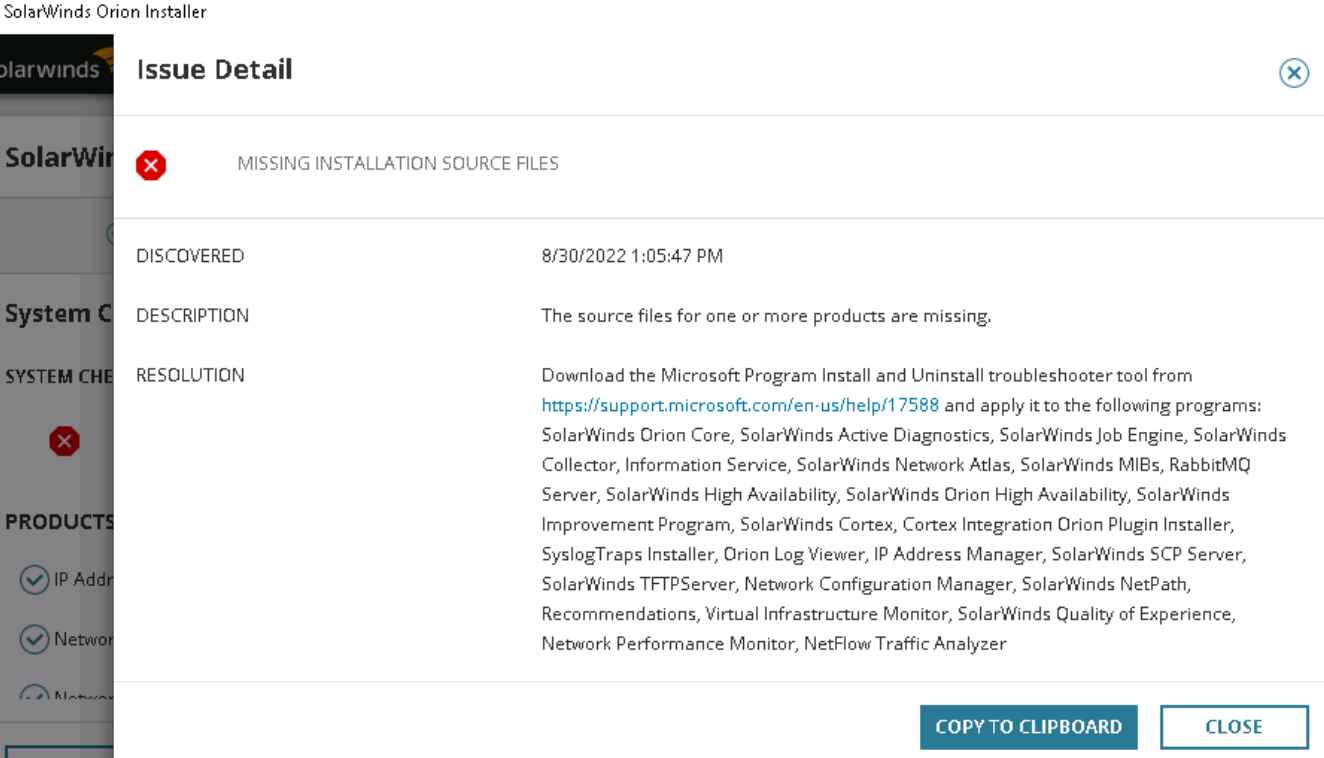Close the Issue Detail dialog with the X icon
Image resolution: width=1324 pixels, height=758 pixels.
point(1293,73)
